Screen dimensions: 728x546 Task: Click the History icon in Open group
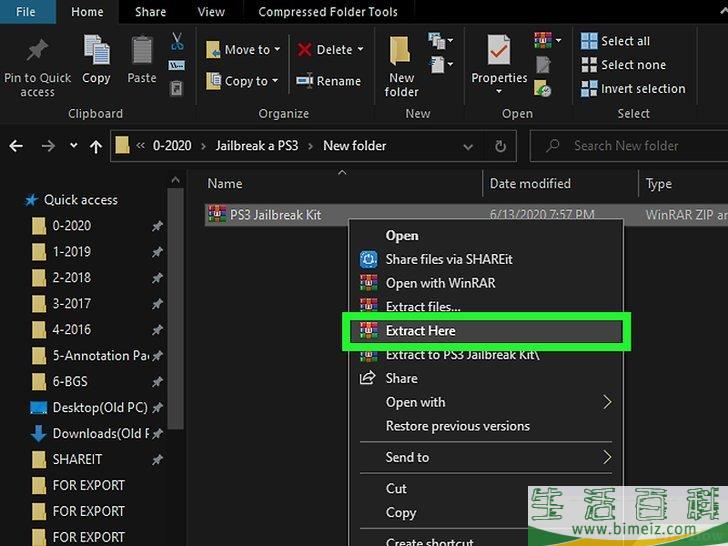[542, 88]
